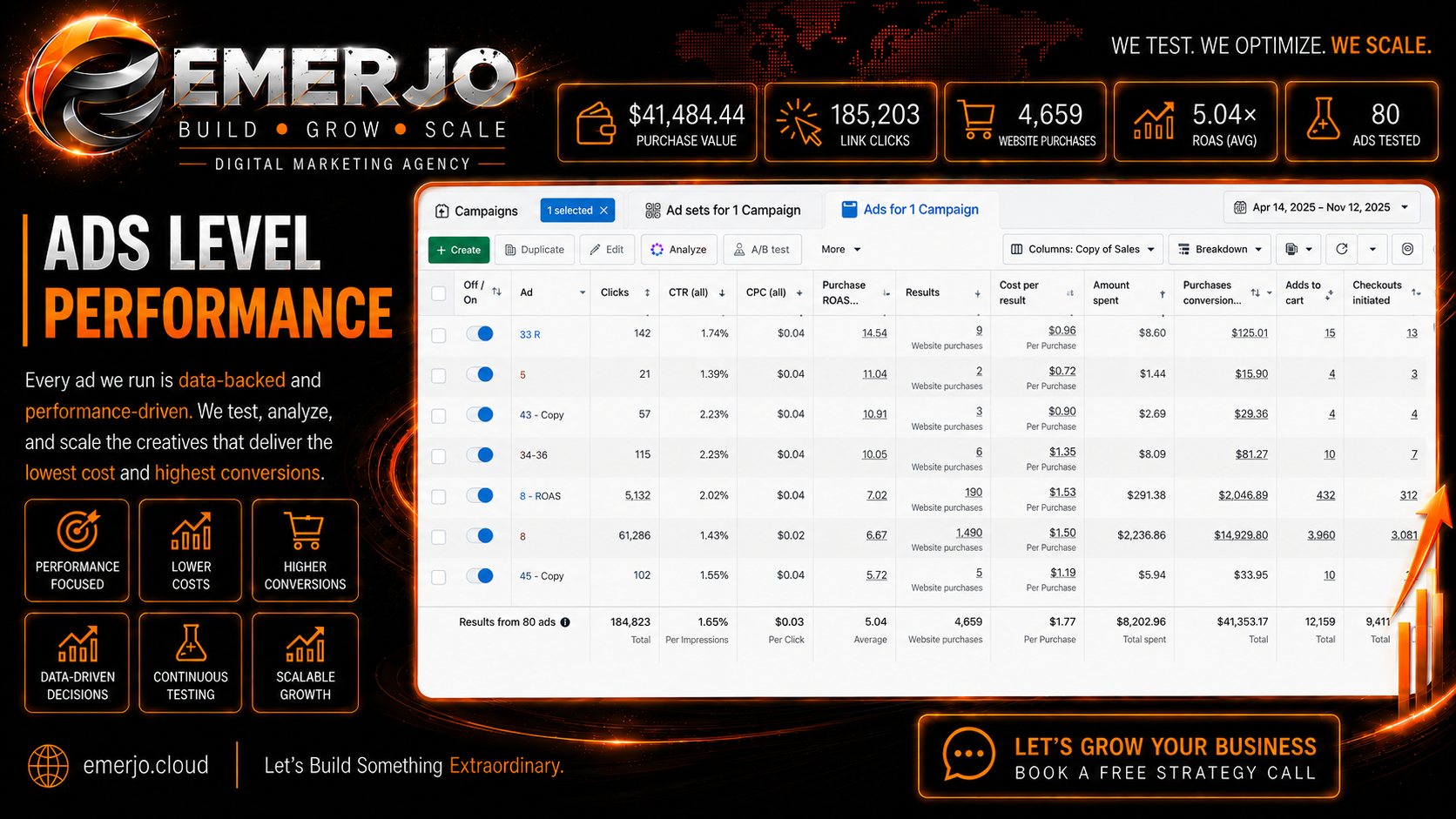Viewport: 1456px width, 819px height.
Task: Click the circular settings icon at the toolbar end
Action: pos(1407,249)
